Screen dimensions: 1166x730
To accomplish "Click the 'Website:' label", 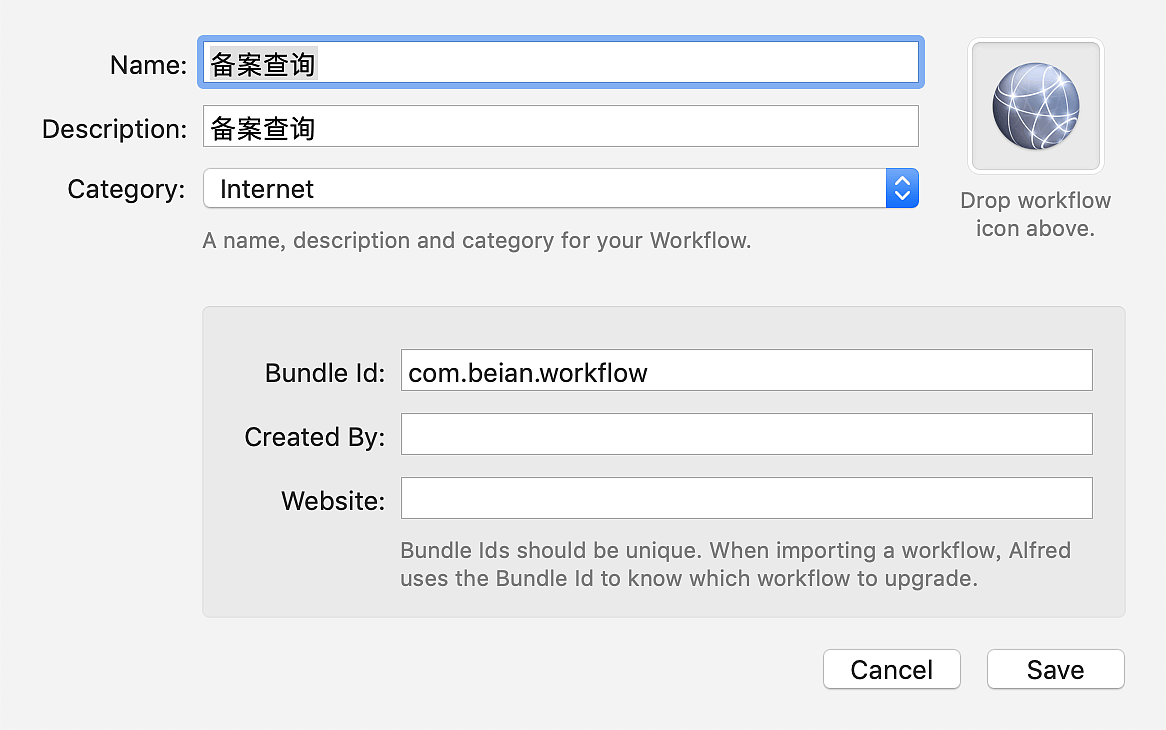I will pyautogui.click(x=332, y=501).
